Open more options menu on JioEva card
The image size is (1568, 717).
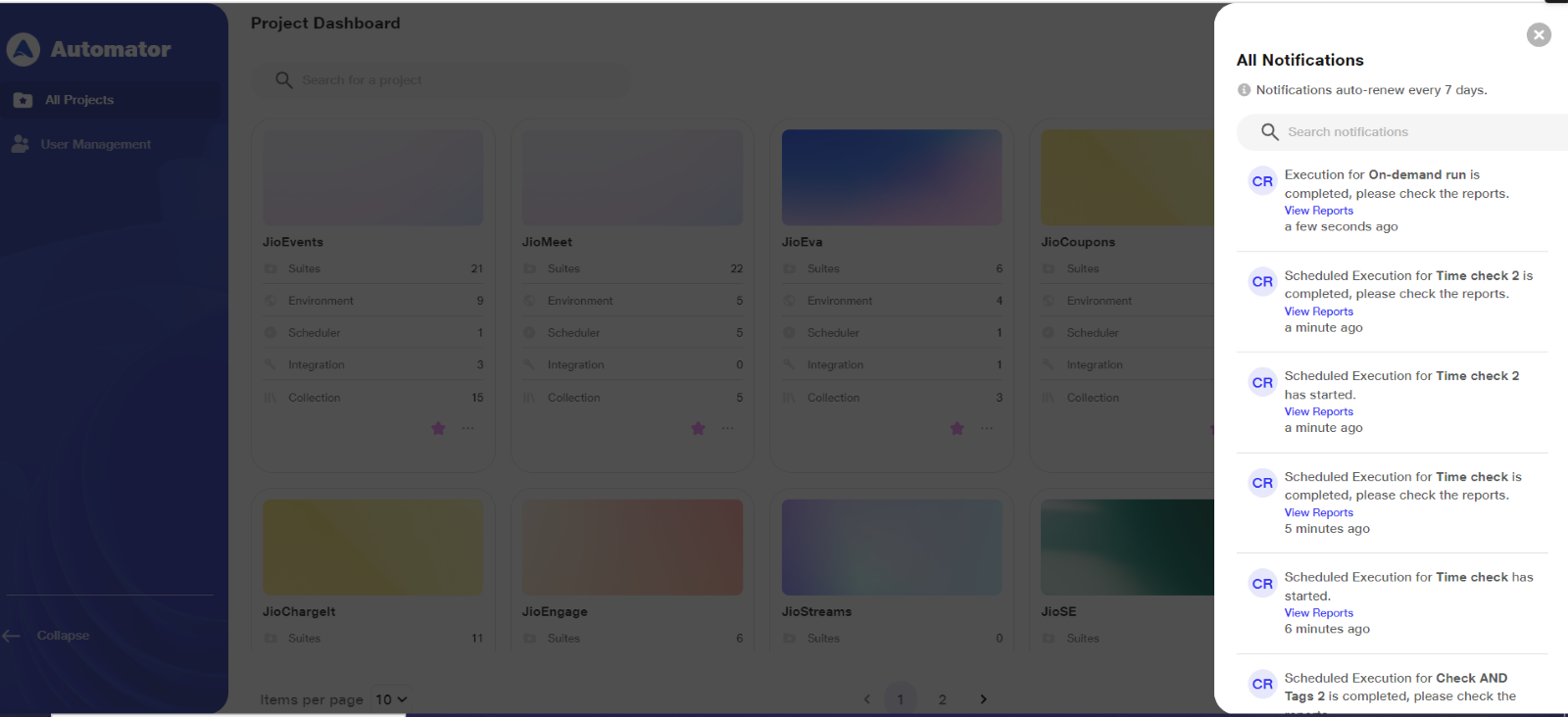(987, 428)
